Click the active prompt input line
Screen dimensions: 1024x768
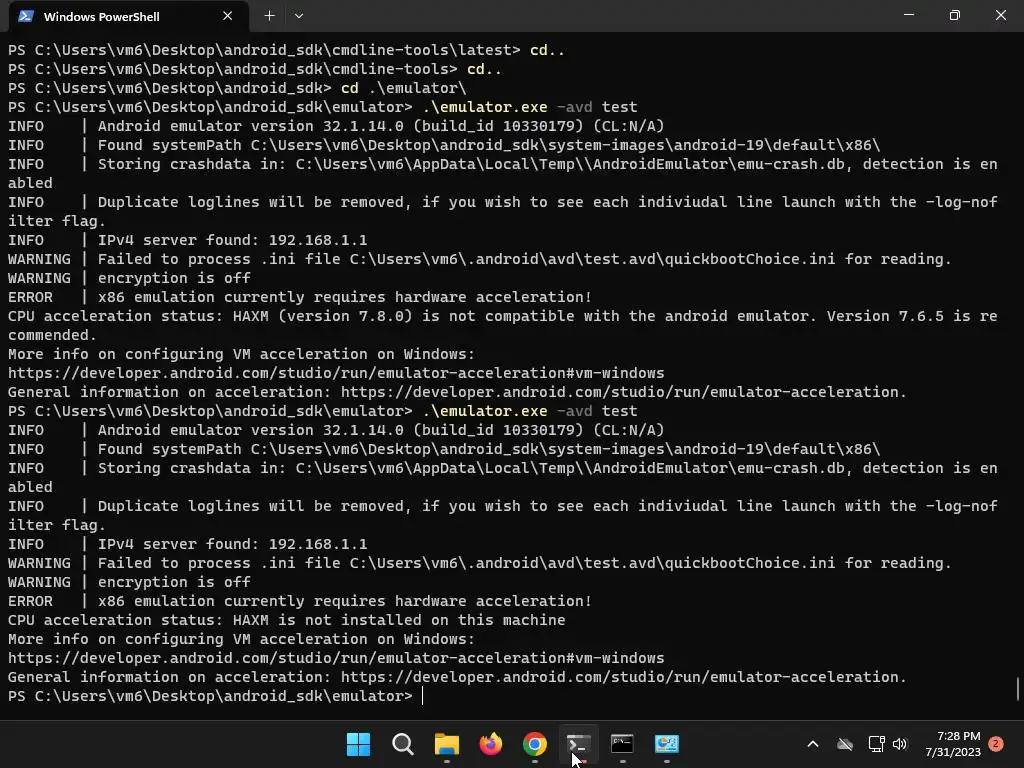[512, 696]
